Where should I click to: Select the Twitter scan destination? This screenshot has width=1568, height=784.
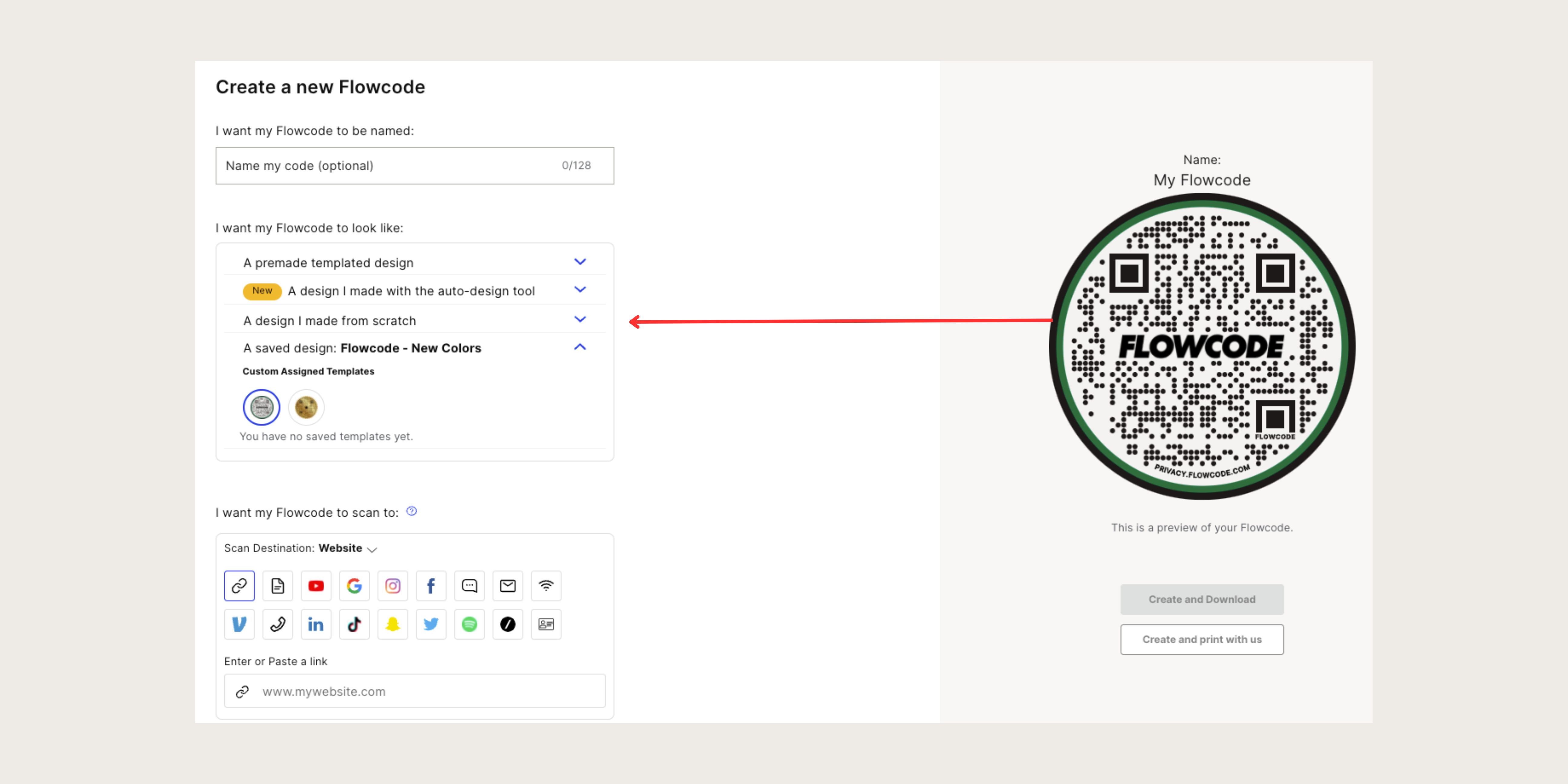(431, 624)
